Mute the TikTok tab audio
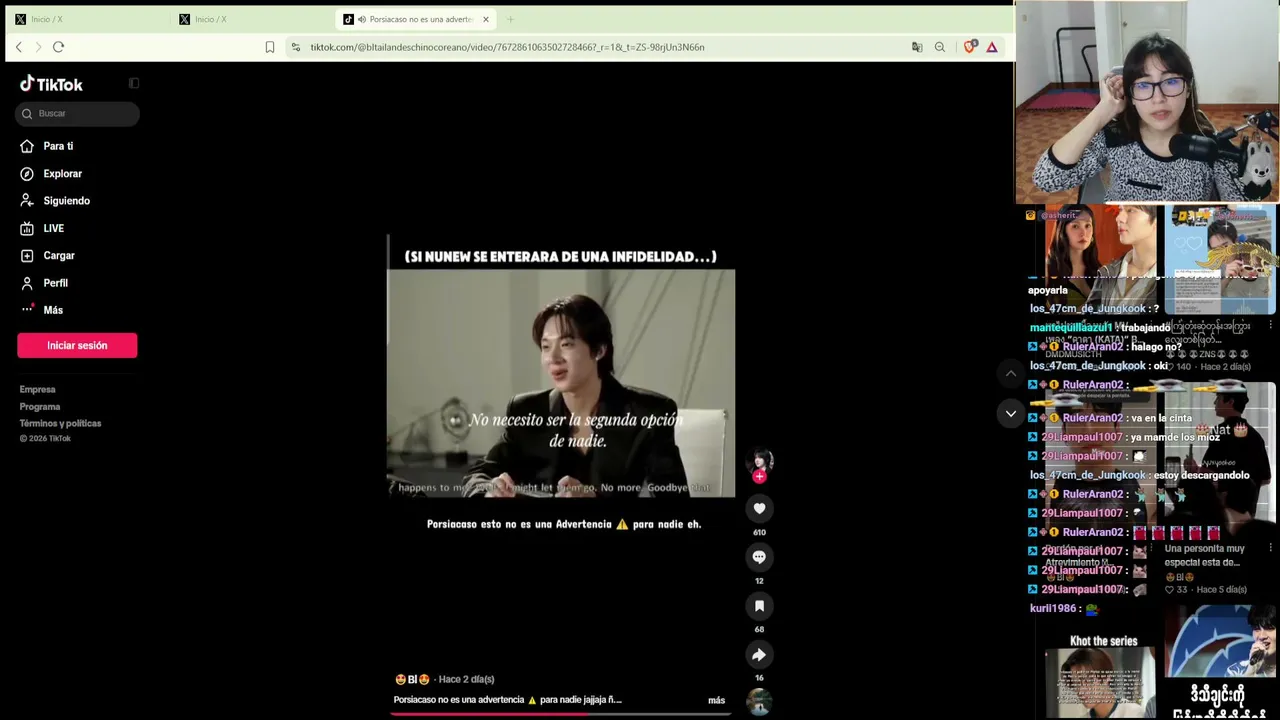Screen dimensions: 1280x720 click(361, 19)
